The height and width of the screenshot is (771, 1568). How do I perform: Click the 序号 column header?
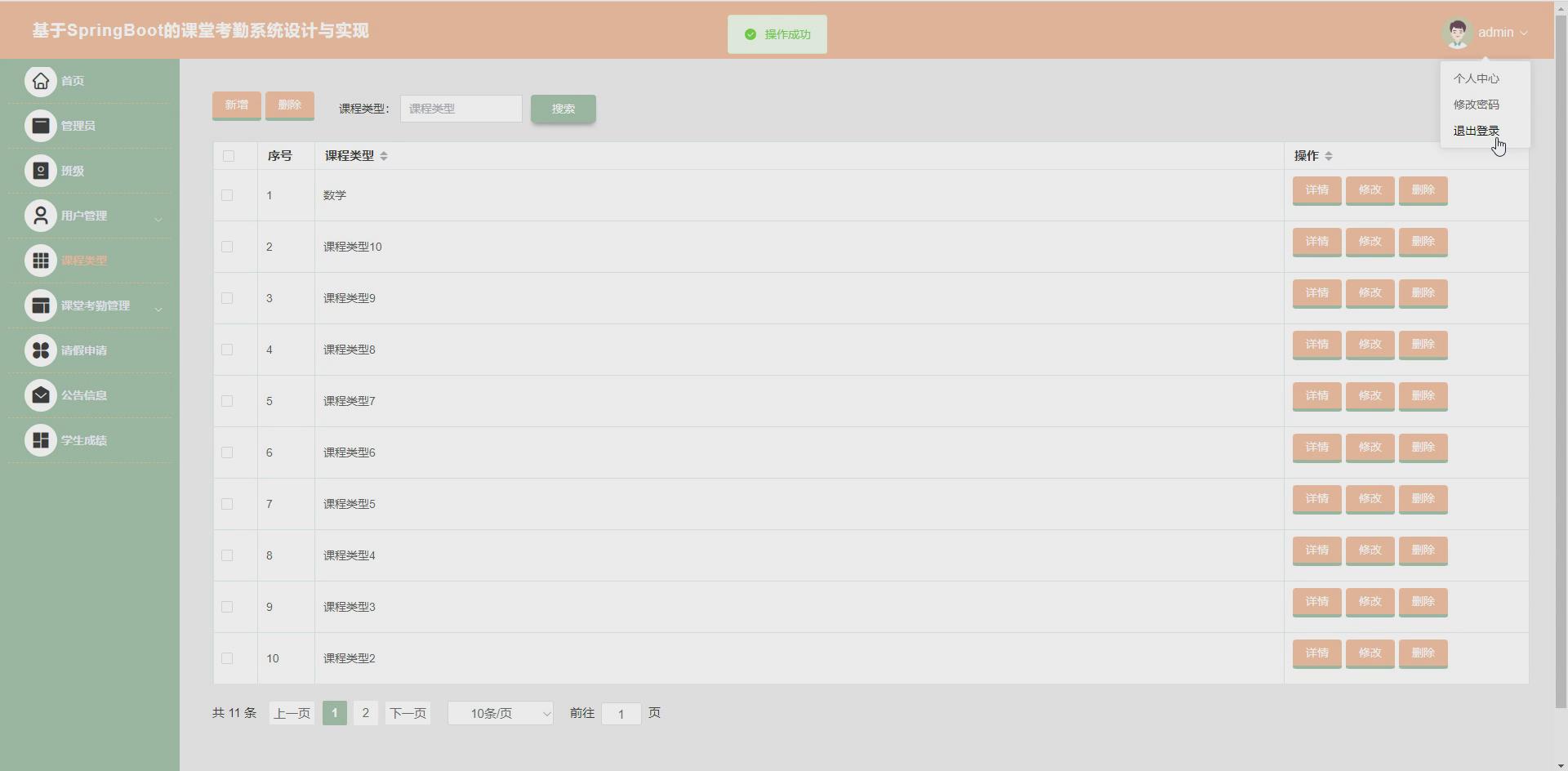point(279,156)
